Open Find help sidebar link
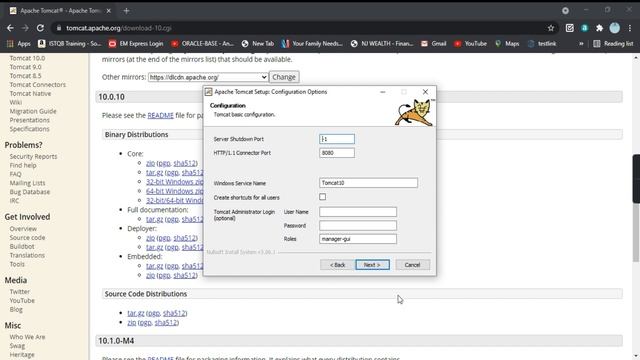The width and height of the screenshot is (640, 360). click(x=23, y=165)
